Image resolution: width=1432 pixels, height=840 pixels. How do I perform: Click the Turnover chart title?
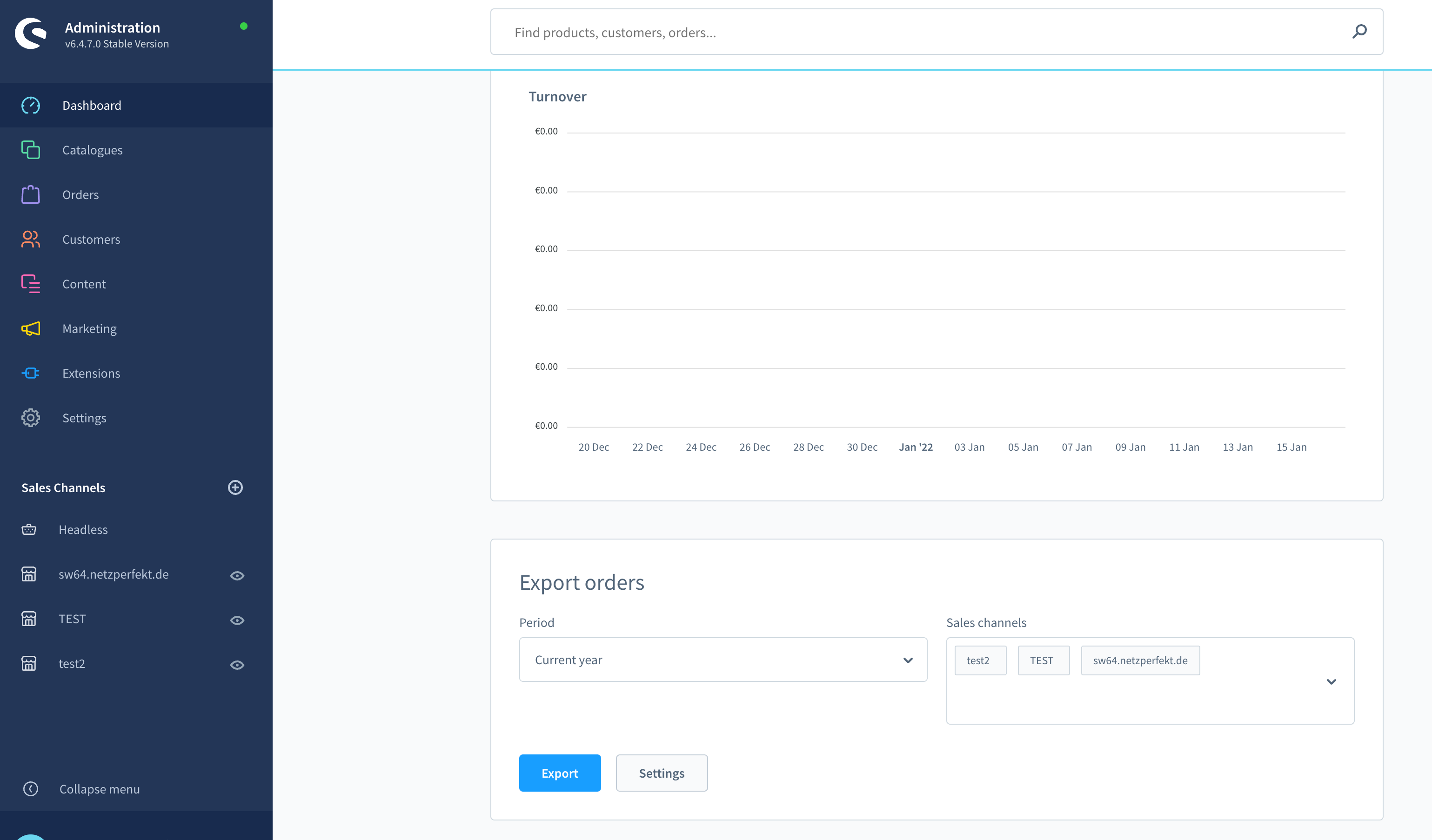pyautogui.click(x=557, y=97)
